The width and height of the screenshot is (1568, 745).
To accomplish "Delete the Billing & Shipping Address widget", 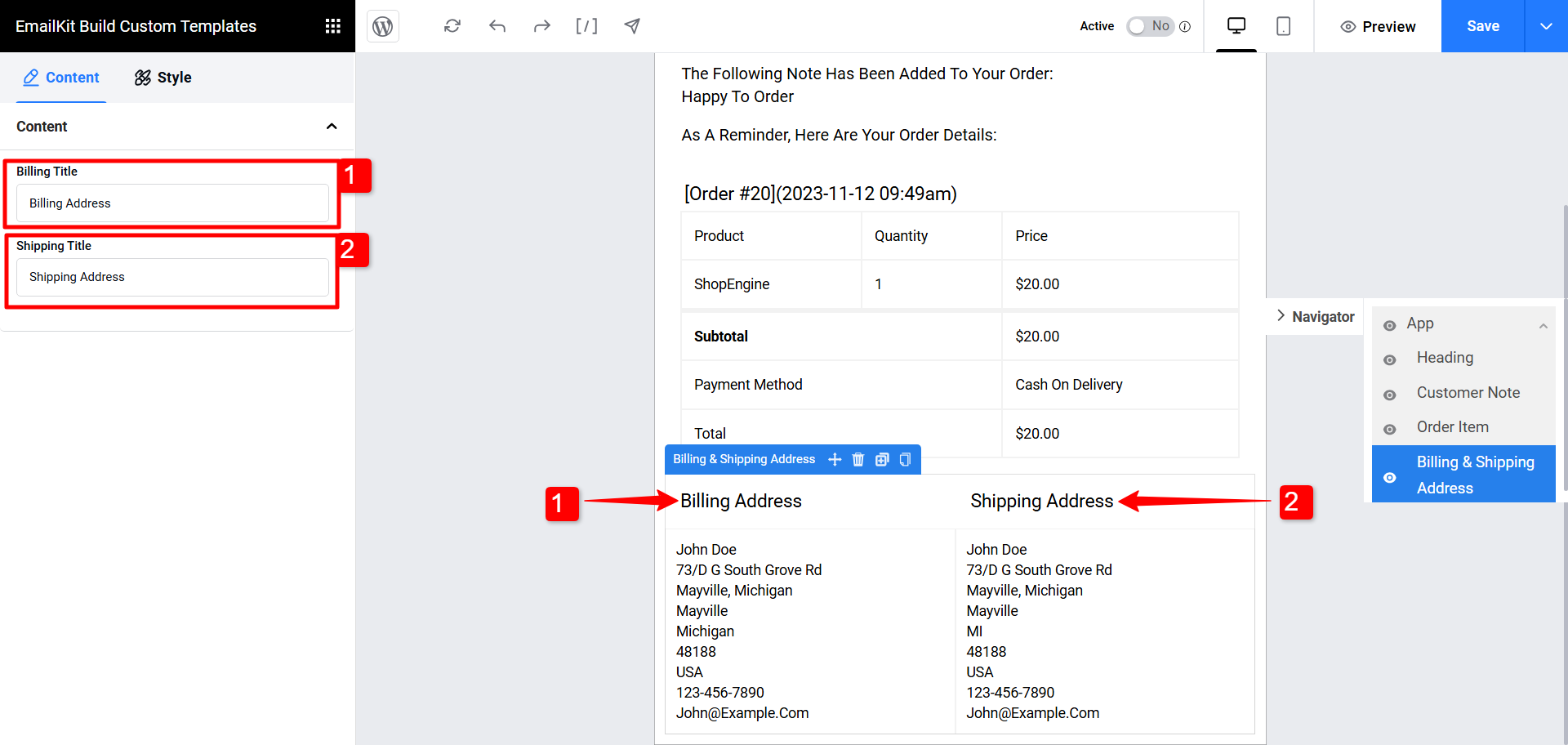I will pyautogui.click(x=857, y=459).
